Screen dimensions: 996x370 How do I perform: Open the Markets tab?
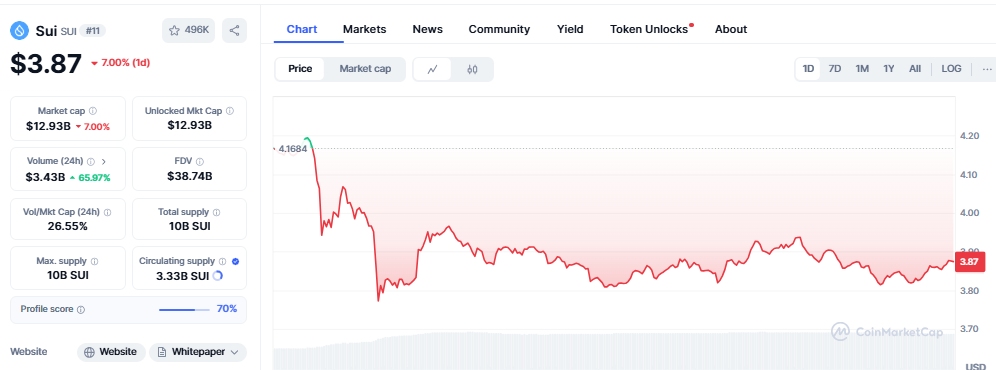(x=365, y=29)
